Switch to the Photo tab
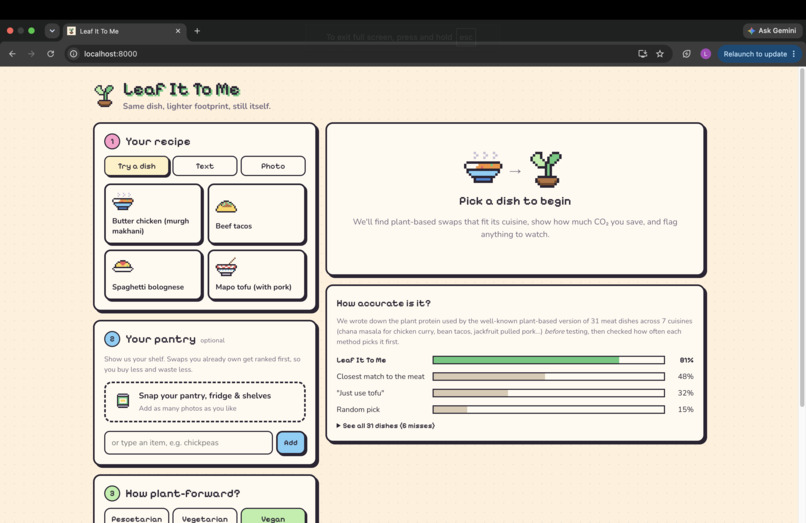This screenshot has width=806, height=523. [273, 166]
